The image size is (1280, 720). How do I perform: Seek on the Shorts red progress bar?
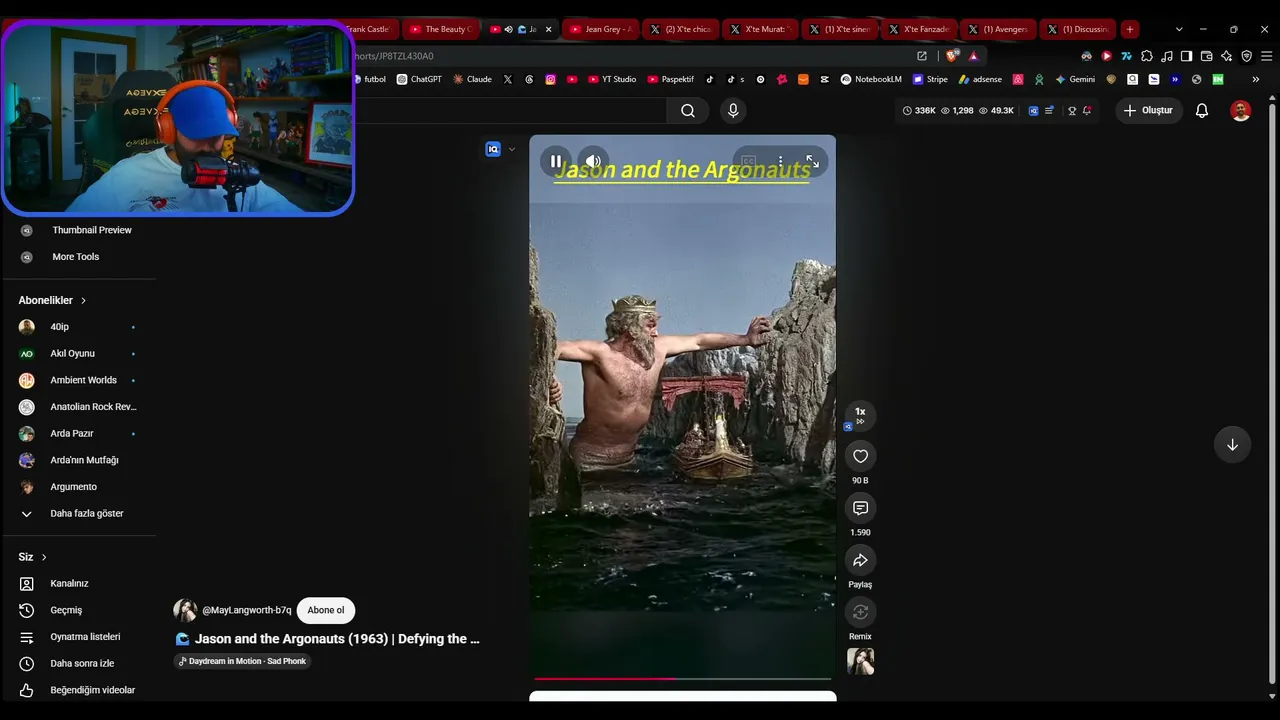pyautogui.click(x=683, y=679)
